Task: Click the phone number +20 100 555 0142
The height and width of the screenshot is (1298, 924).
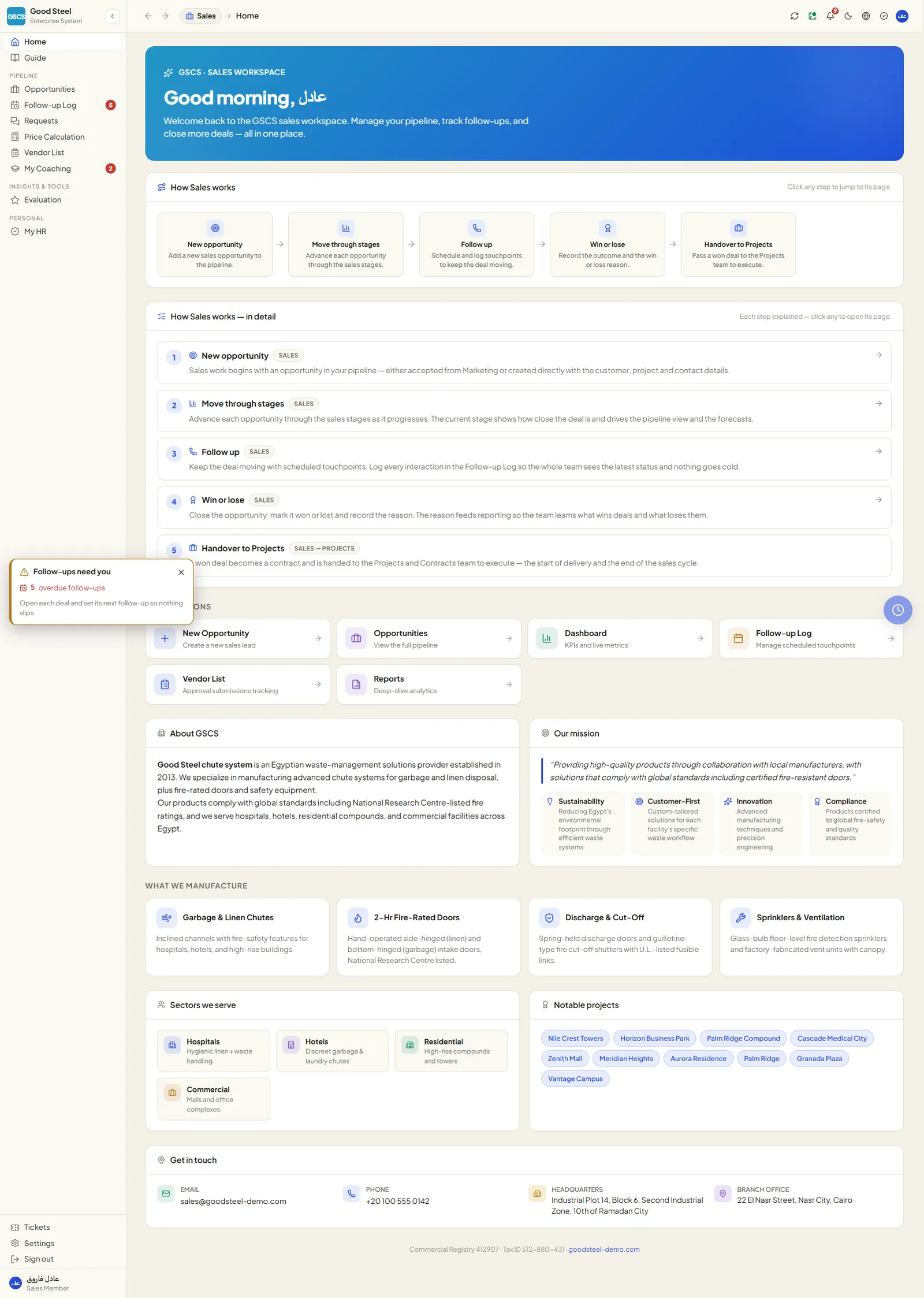Action: pyautogui.click(x=397, y=1201)
